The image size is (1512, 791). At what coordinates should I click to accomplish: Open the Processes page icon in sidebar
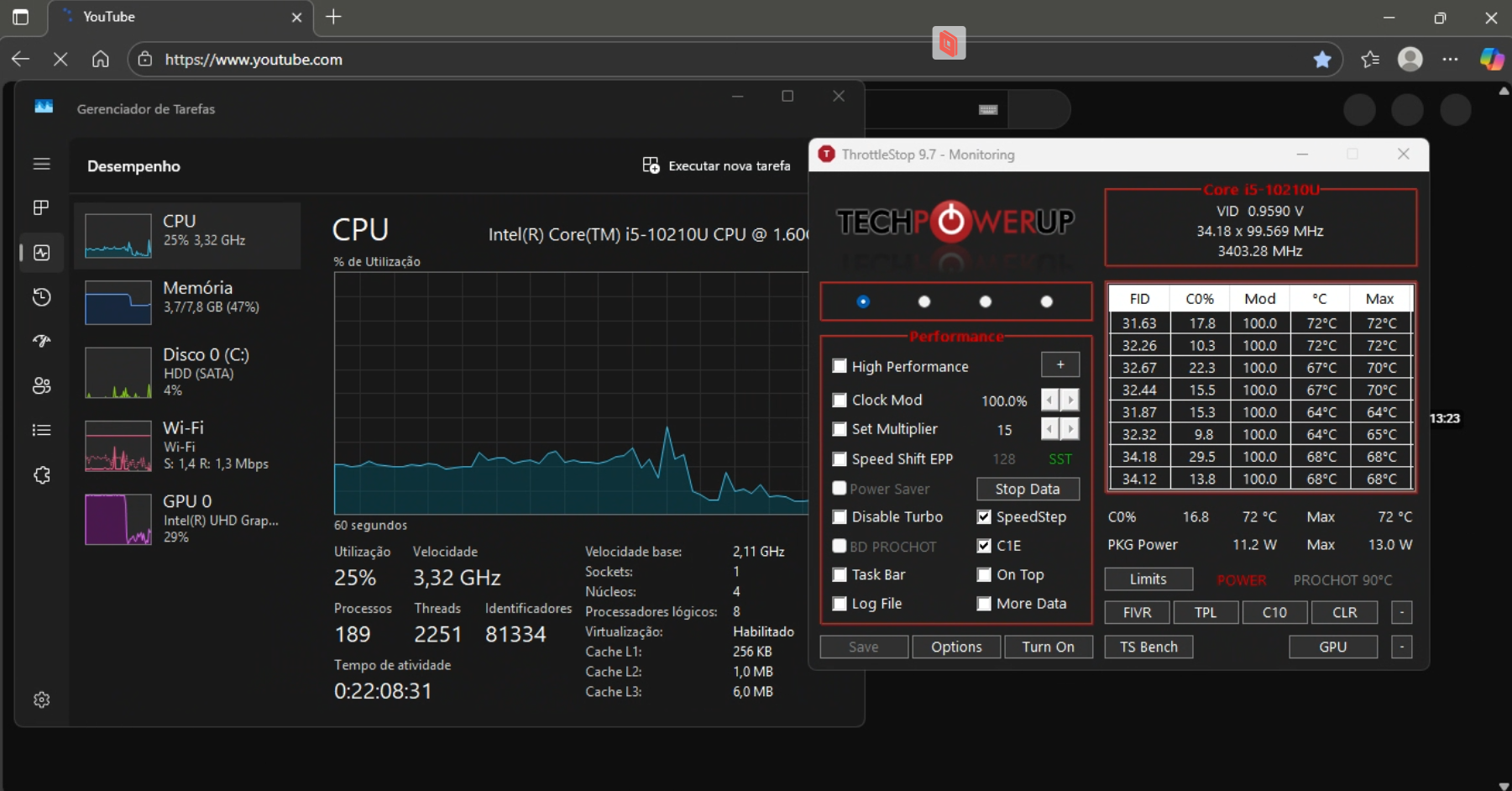(x=42, y=208)
